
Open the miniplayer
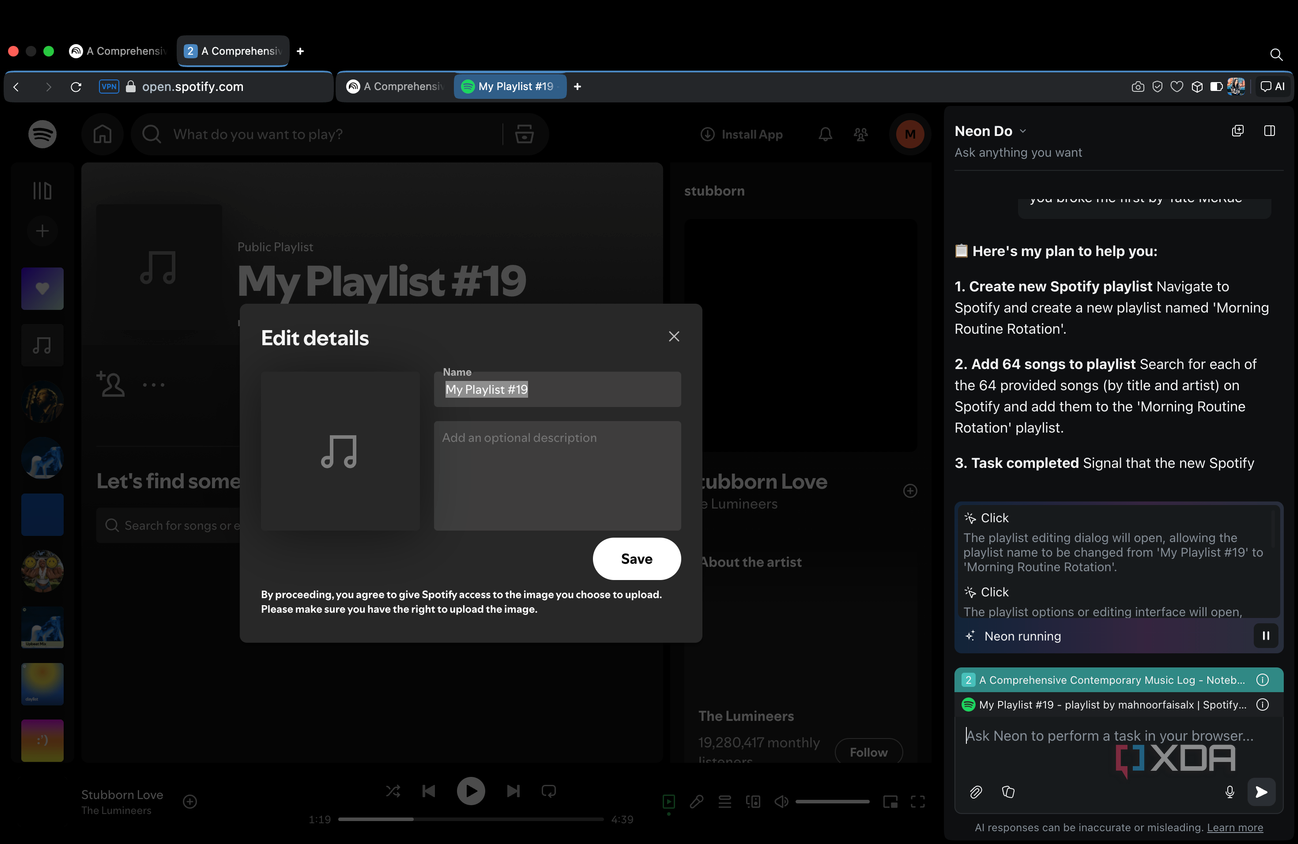pyautogui.click(x=890, y=801)
